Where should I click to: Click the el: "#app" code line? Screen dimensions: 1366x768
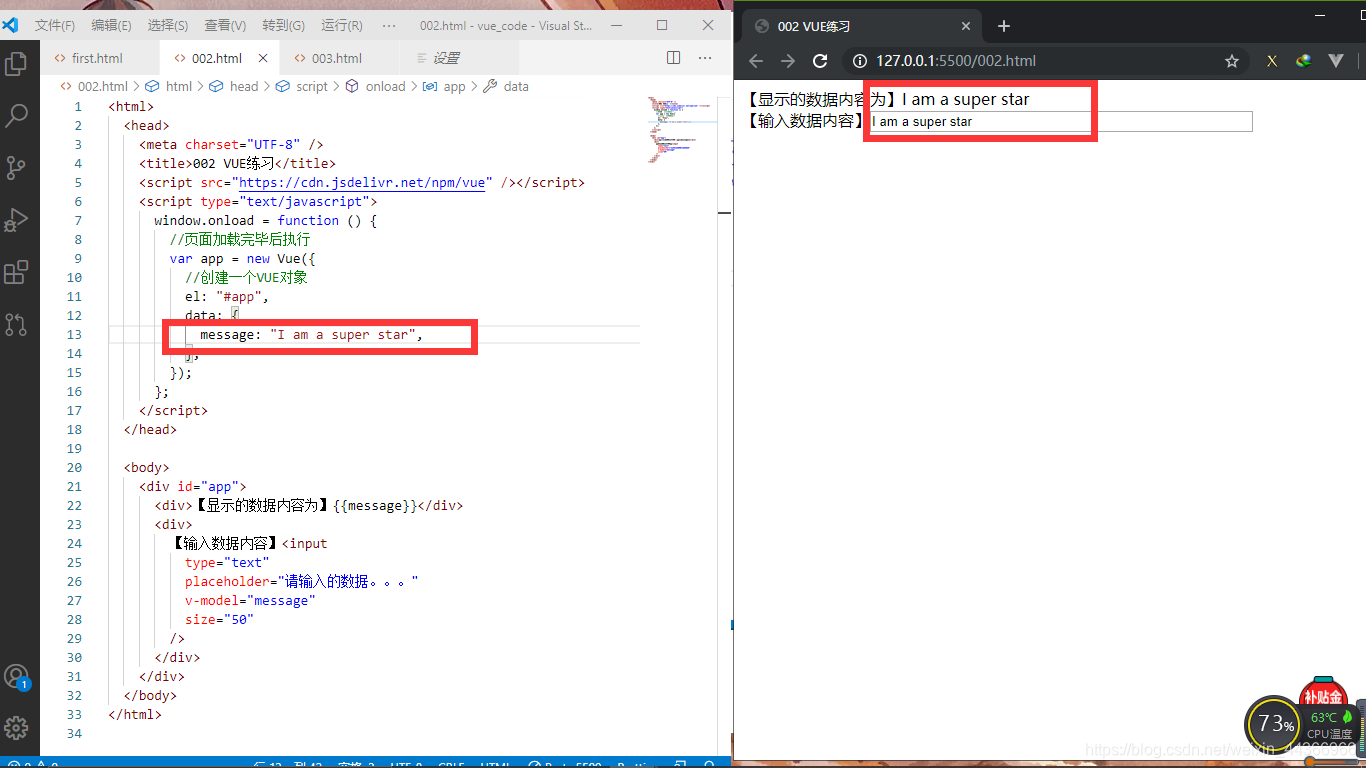227,296
